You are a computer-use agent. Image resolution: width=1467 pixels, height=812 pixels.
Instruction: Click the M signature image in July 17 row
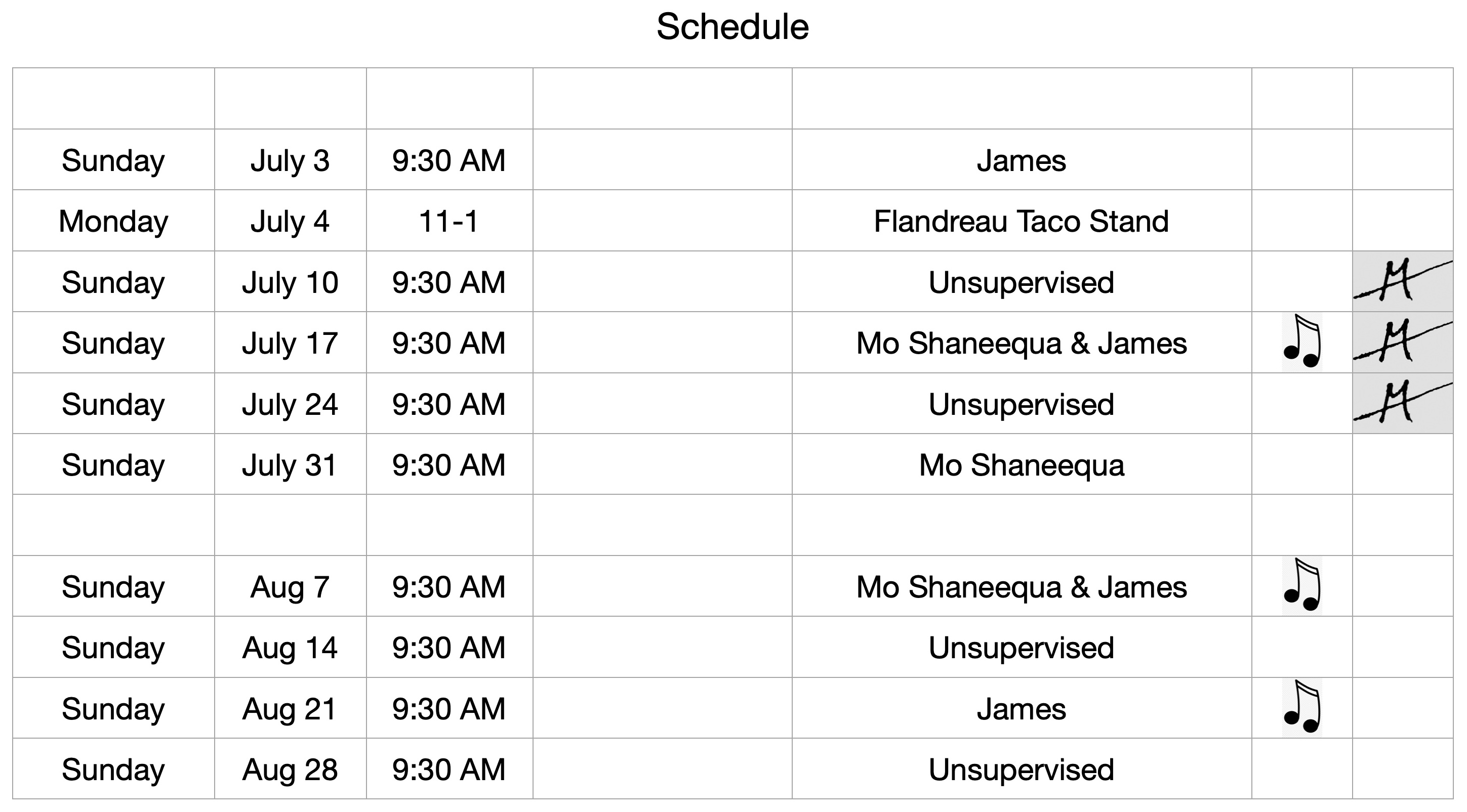pyautogui.click(x=1403, y=342)
